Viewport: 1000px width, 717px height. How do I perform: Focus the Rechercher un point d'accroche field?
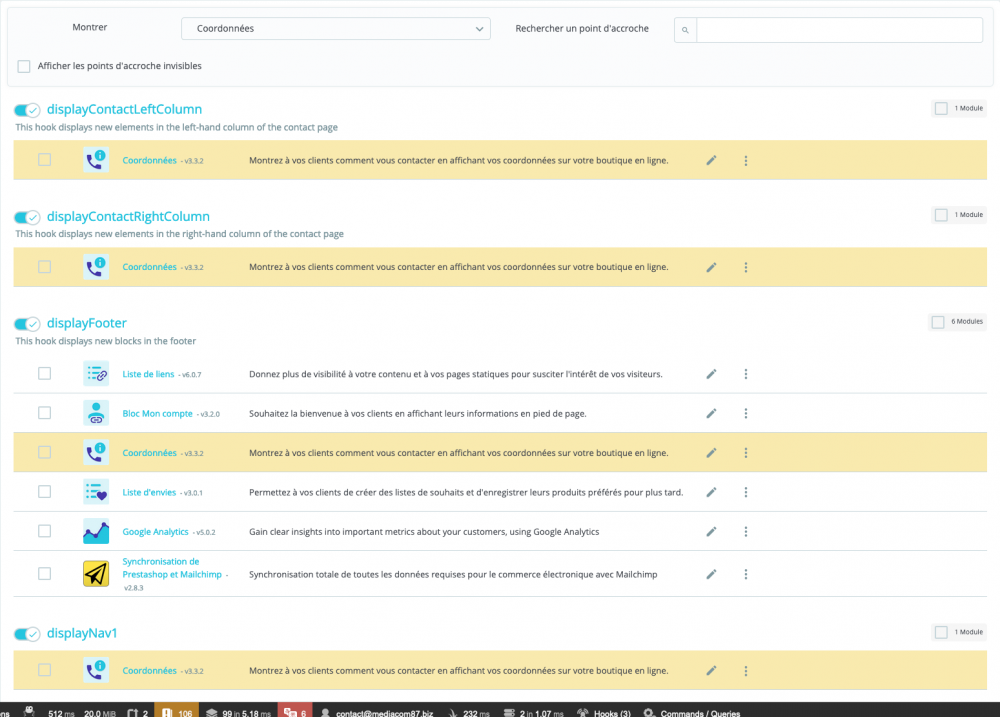click(839, 30)
